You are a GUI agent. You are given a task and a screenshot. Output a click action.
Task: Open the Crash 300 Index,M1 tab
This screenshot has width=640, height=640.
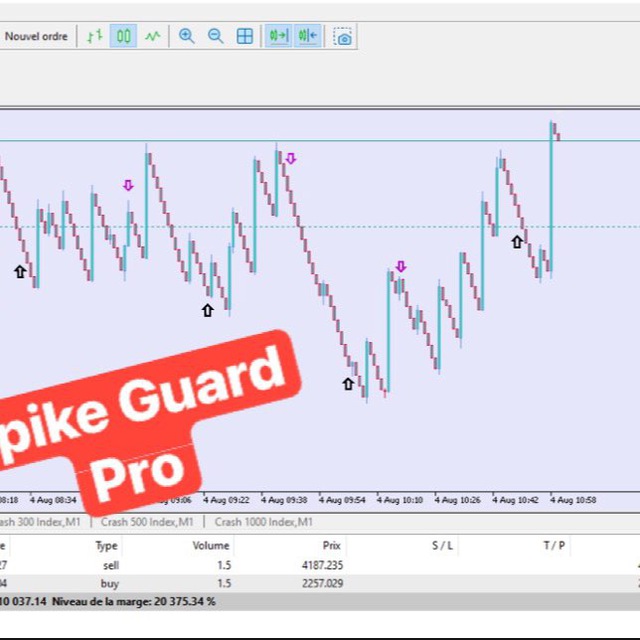[x=40, y=522]
